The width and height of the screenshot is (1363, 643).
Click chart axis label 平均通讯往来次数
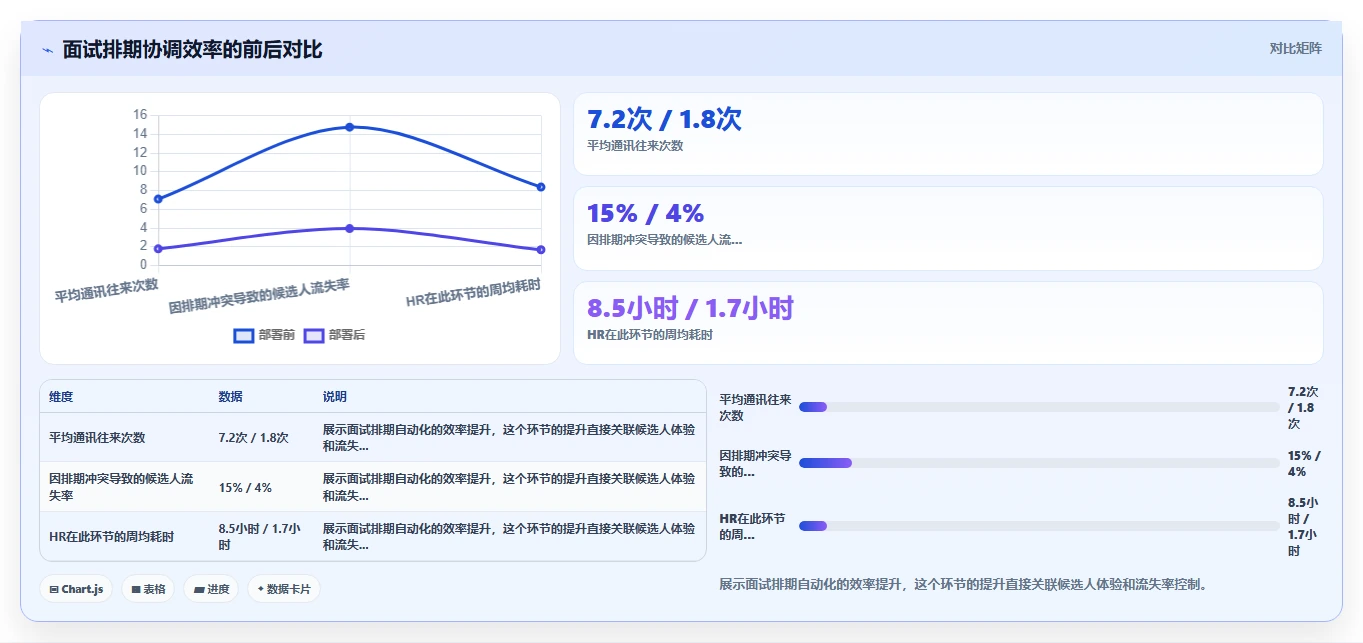(106, 290)
